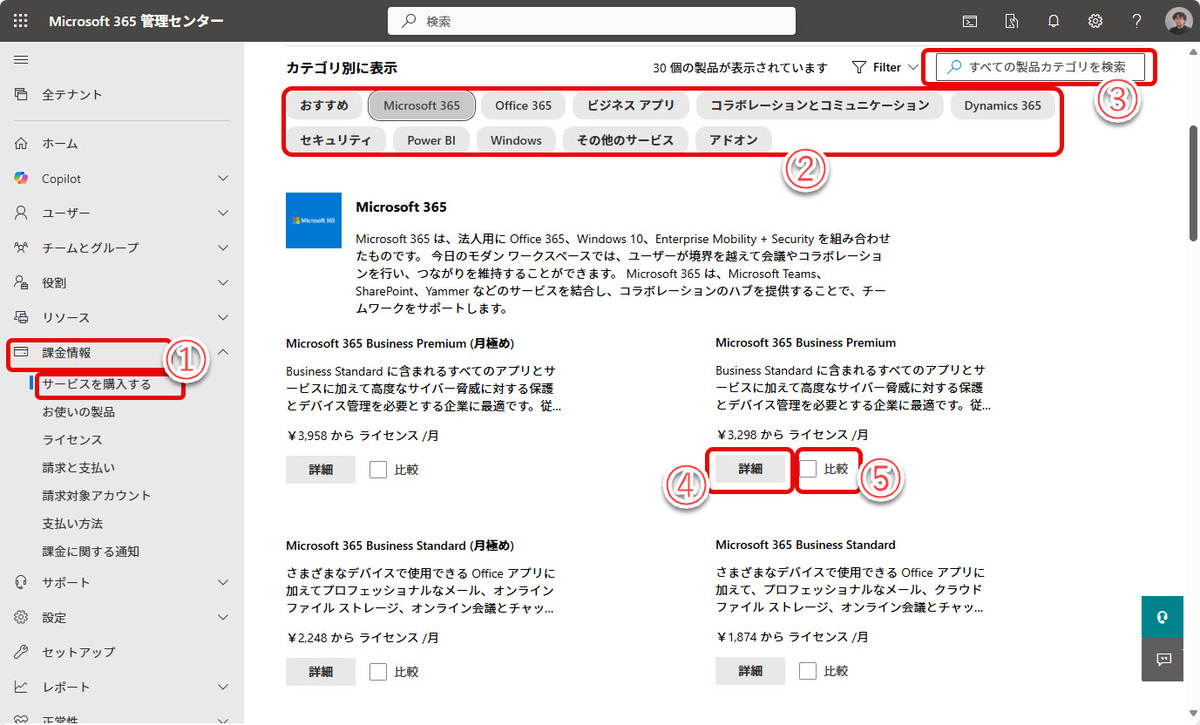1200x725 pixels.
Task: Open the feedback chat button
Action: point(1163,659)
